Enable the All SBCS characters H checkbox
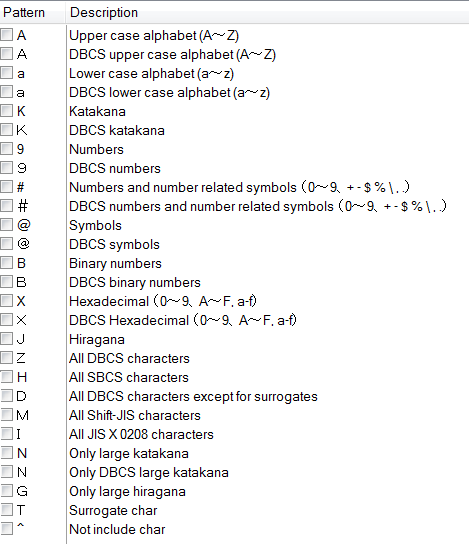The height and width of the screenshot is (544, 471). tap(6, 377)
